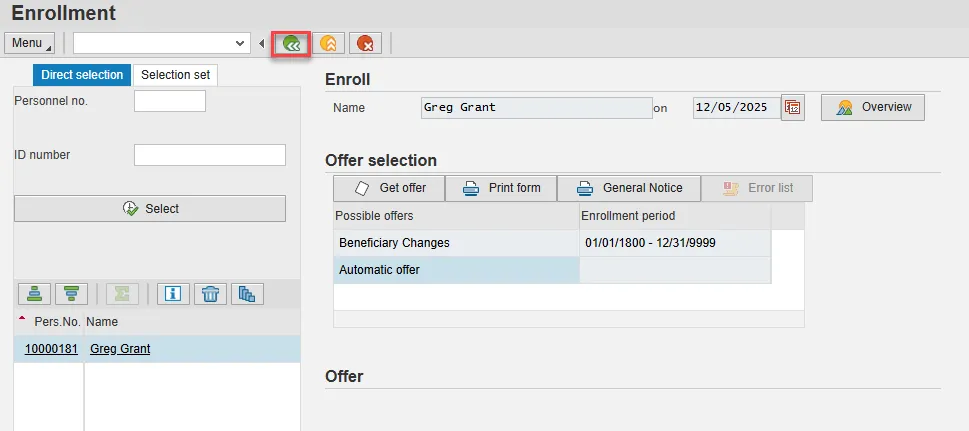Click the Personnel no. input field
This screenshot has height=431, width=969.
coord(169,101)
